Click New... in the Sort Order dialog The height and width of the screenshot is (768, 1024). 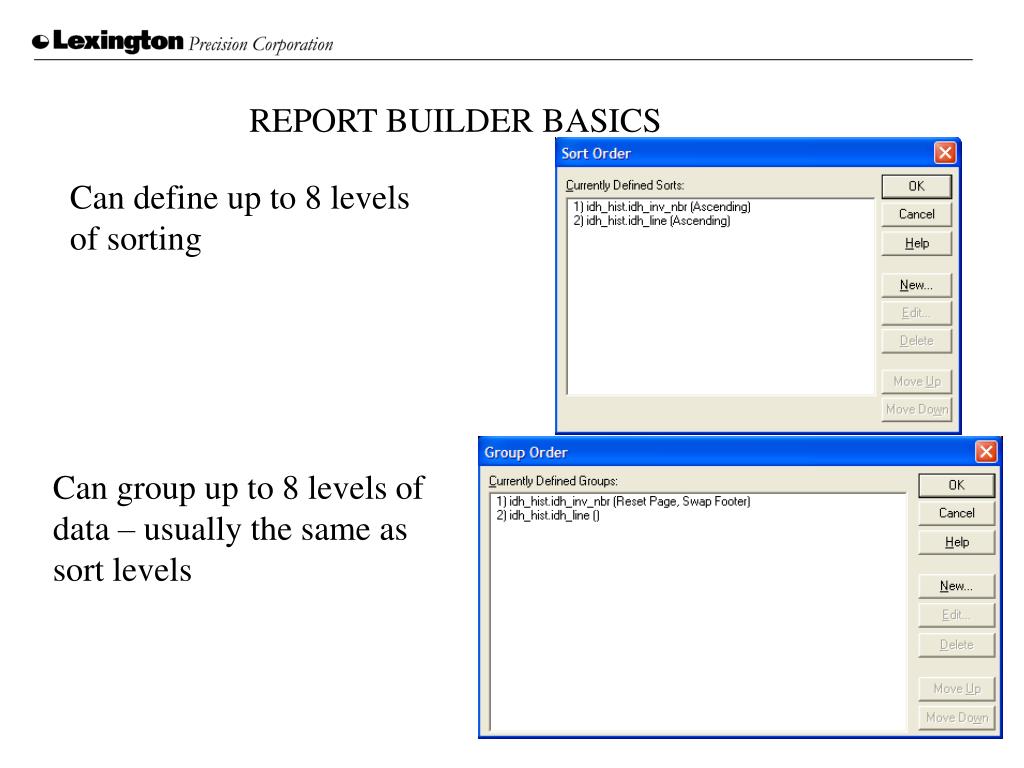916,285
